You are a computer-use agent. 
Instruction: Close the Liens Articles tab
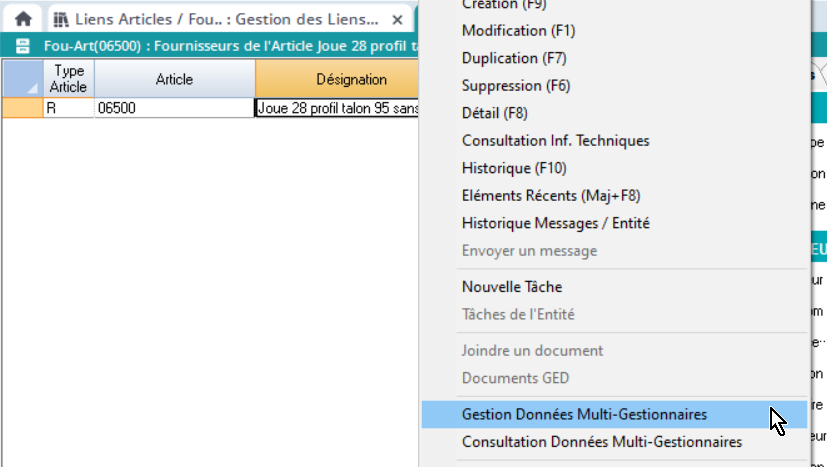[x=397, y=19]
